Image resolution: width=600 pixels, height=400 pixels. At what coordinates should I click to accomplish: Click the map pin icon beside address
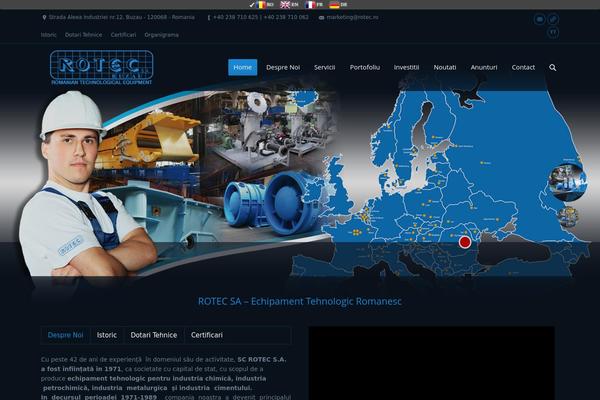44,18
